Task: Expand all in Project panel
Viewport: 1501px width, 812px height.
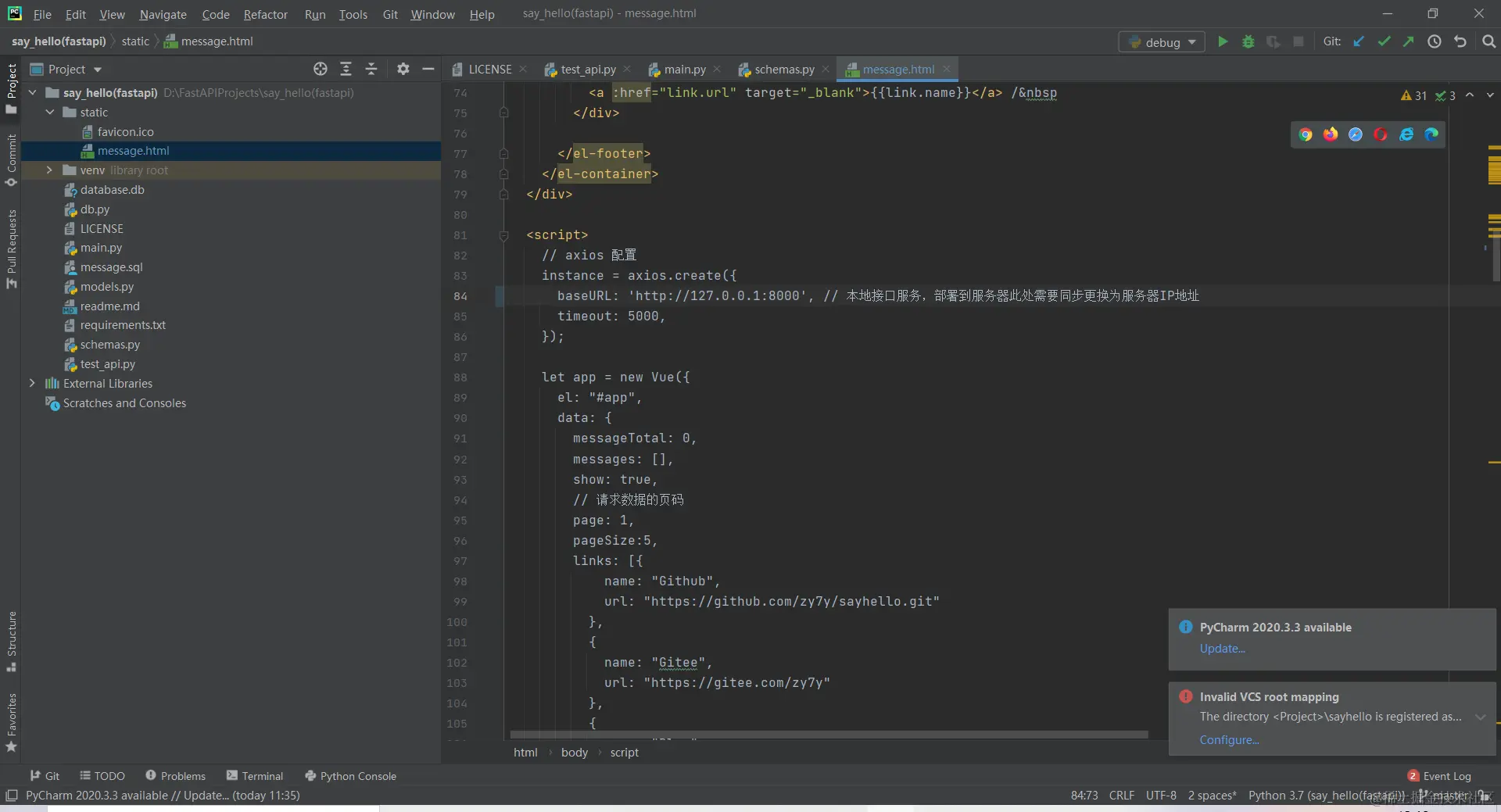Action: click(346, 69)
